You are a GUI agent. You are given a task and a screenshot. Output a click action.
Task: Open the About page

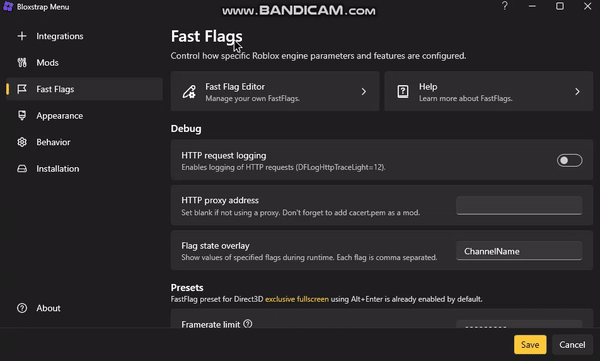click(84, 308)
